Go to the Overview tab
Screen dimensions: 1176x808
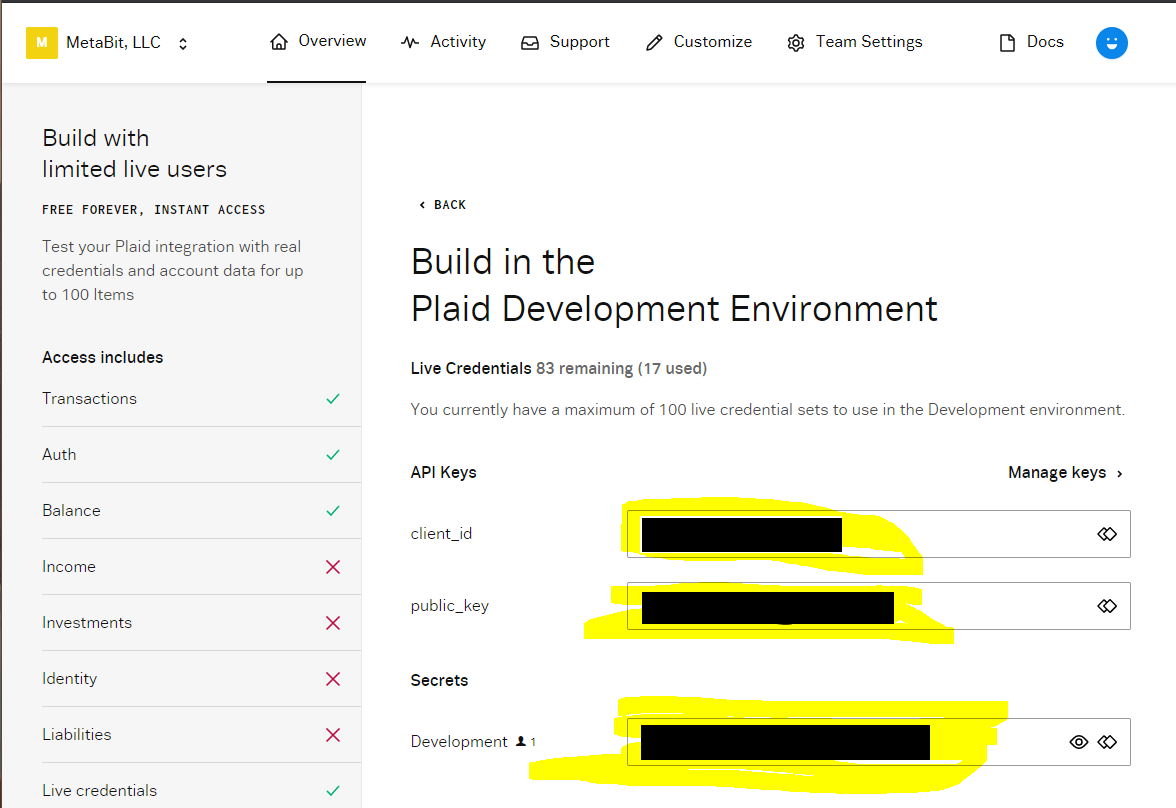318,41
